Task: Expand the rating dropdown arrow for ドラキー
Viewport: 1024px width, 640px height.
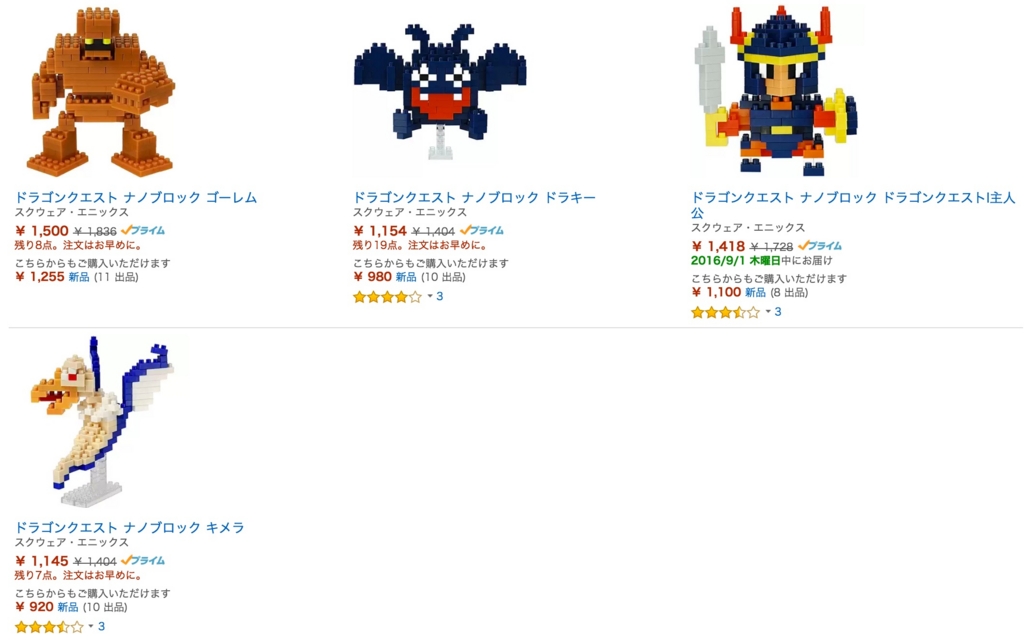Action: coord(430,296)
